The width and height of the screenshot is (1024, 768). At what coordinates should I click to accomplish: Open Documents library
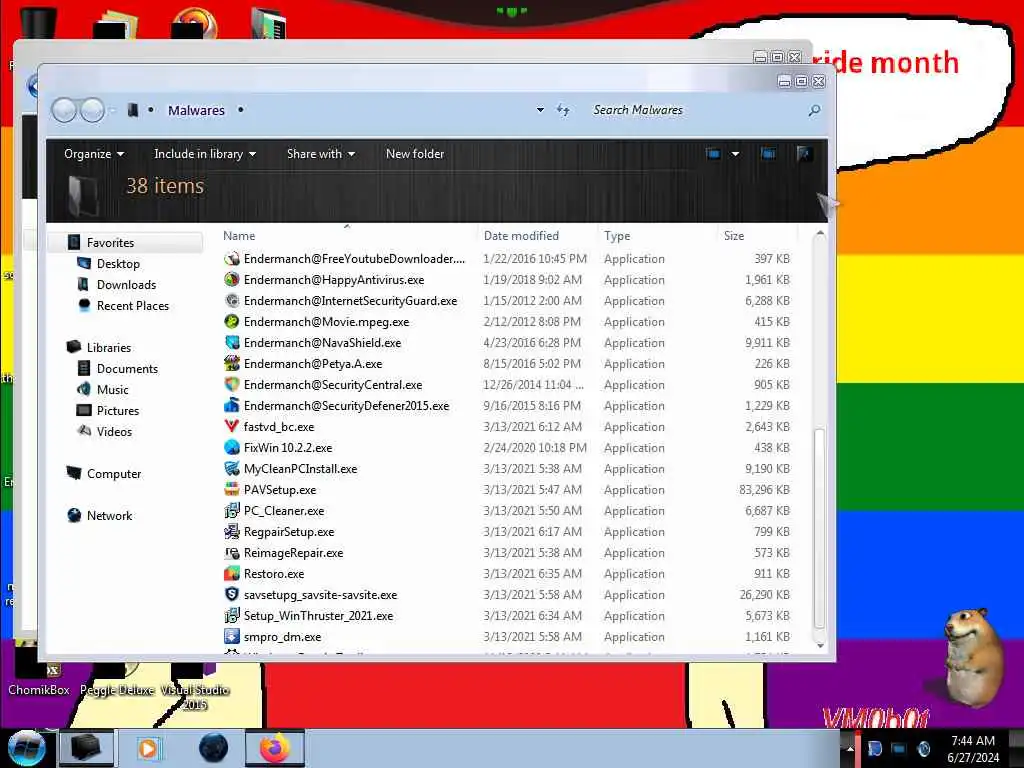(x=127, y=368)
